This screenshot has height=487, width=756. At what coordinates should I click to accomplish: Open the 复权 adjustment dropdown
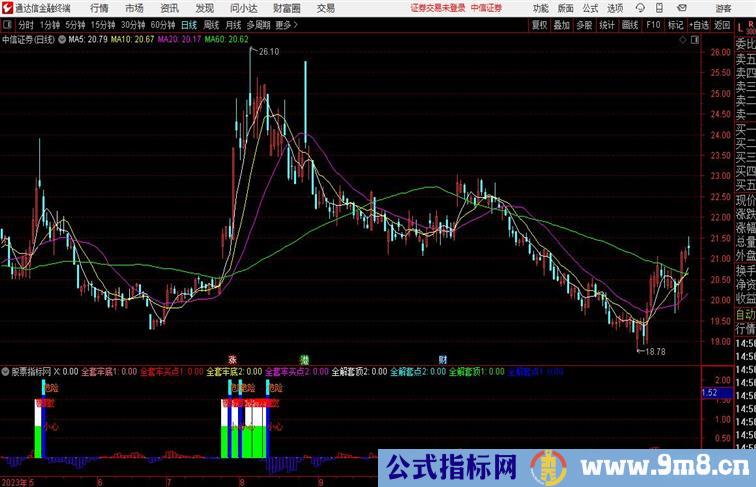click(x=540, y=24)
